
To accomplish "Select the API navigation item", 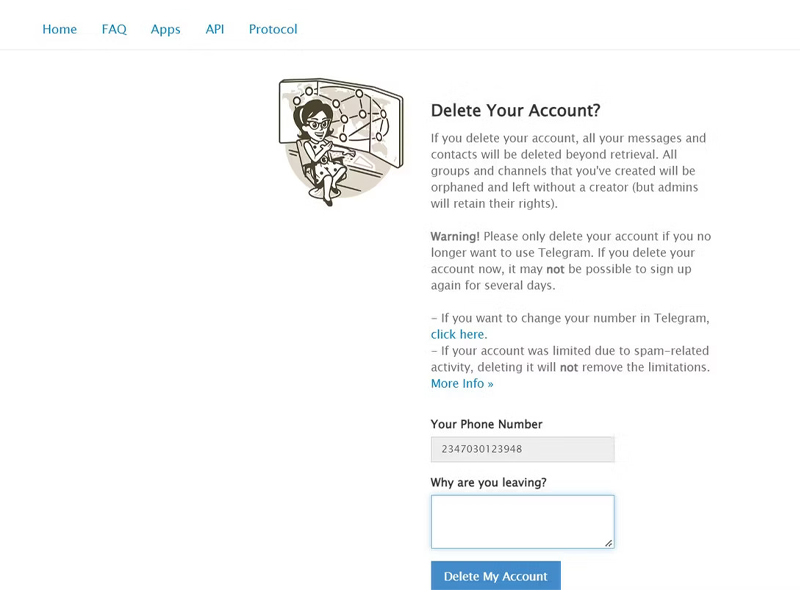I will [214, 29].
